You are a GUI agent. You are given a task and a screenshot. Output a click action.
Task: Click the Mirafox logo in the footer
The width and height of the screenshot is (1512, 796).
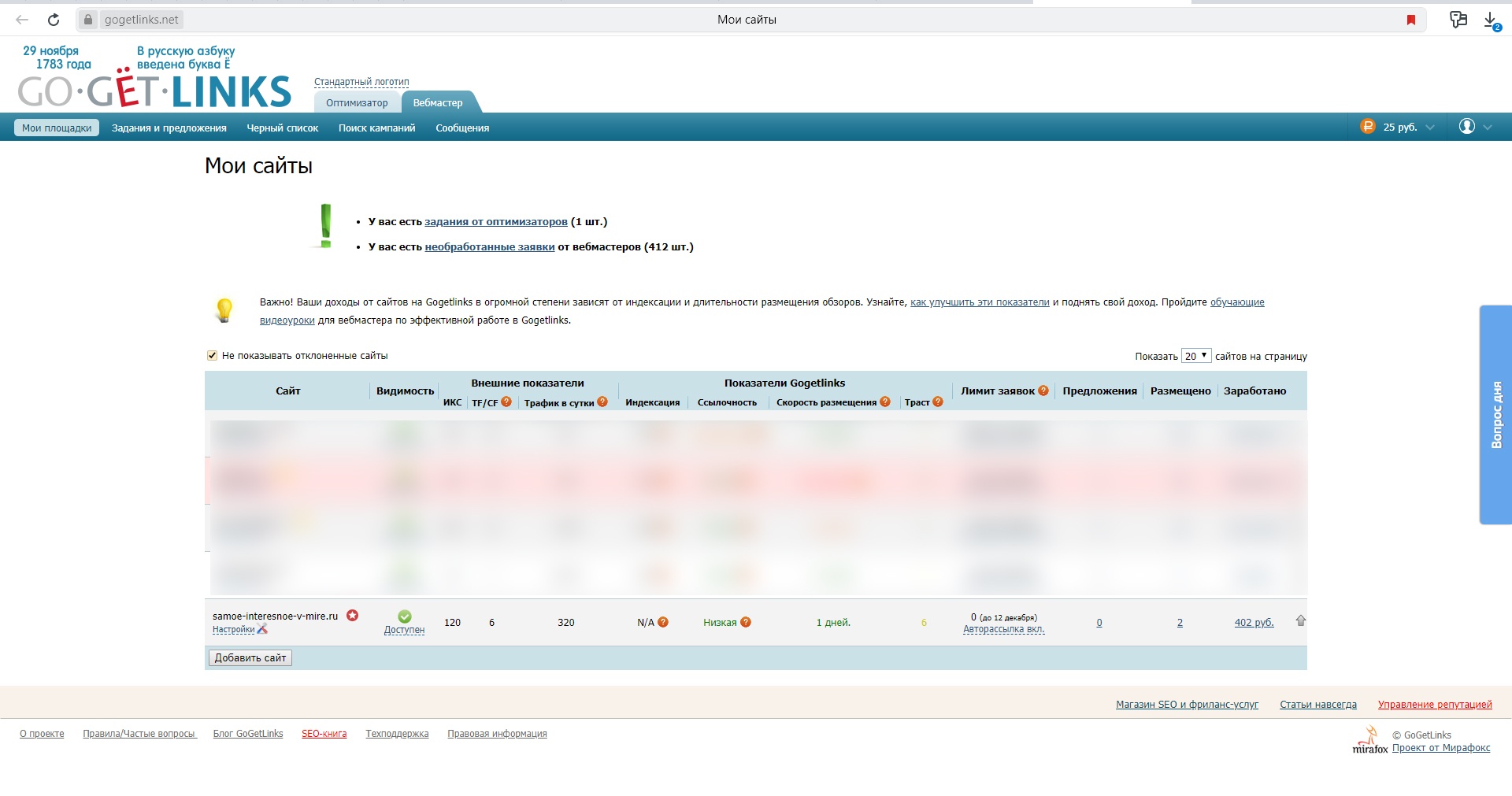[1370, 740]
